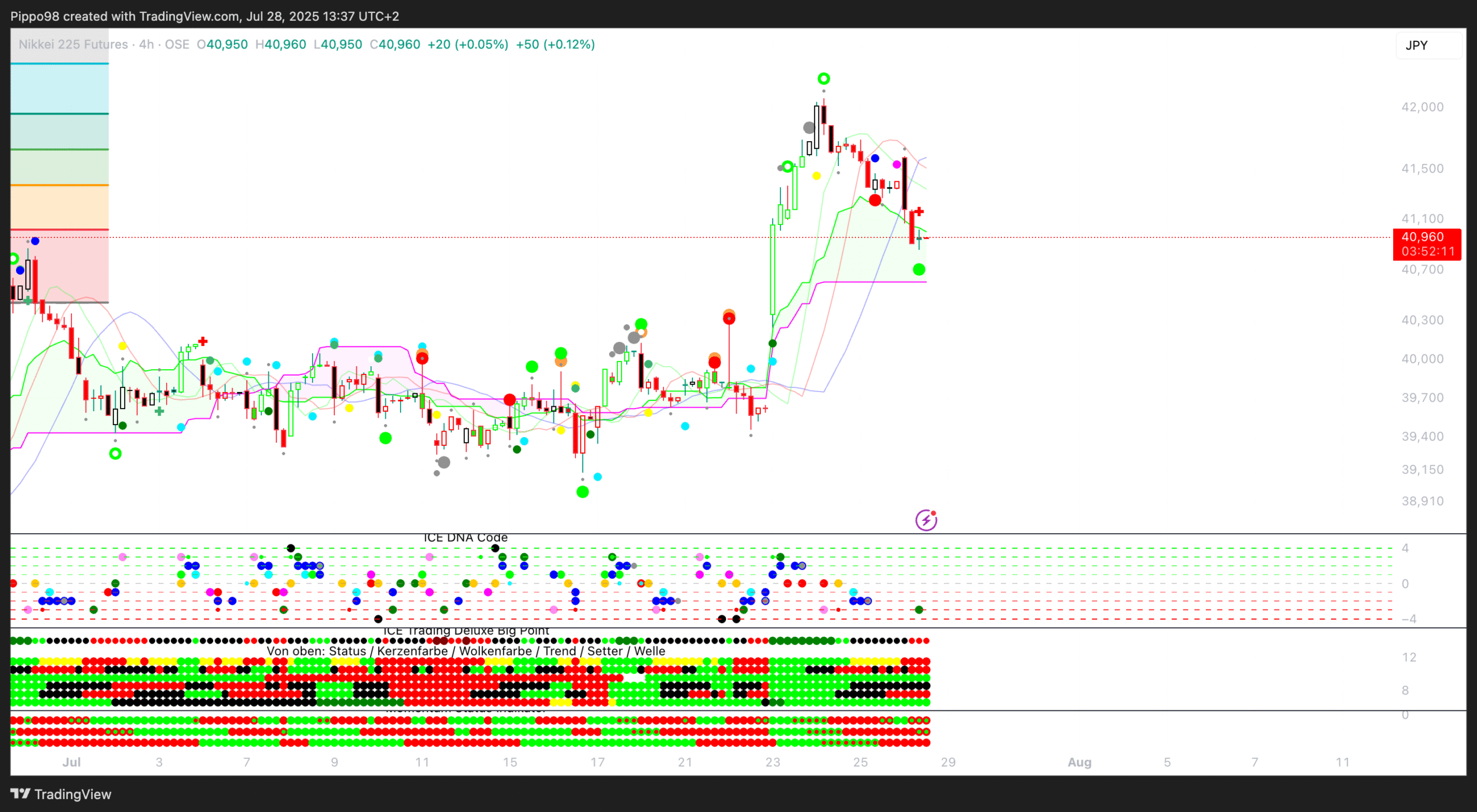
Task: Click the hollow green circle above the chart's highest candle
Action: tap(824, 79)
